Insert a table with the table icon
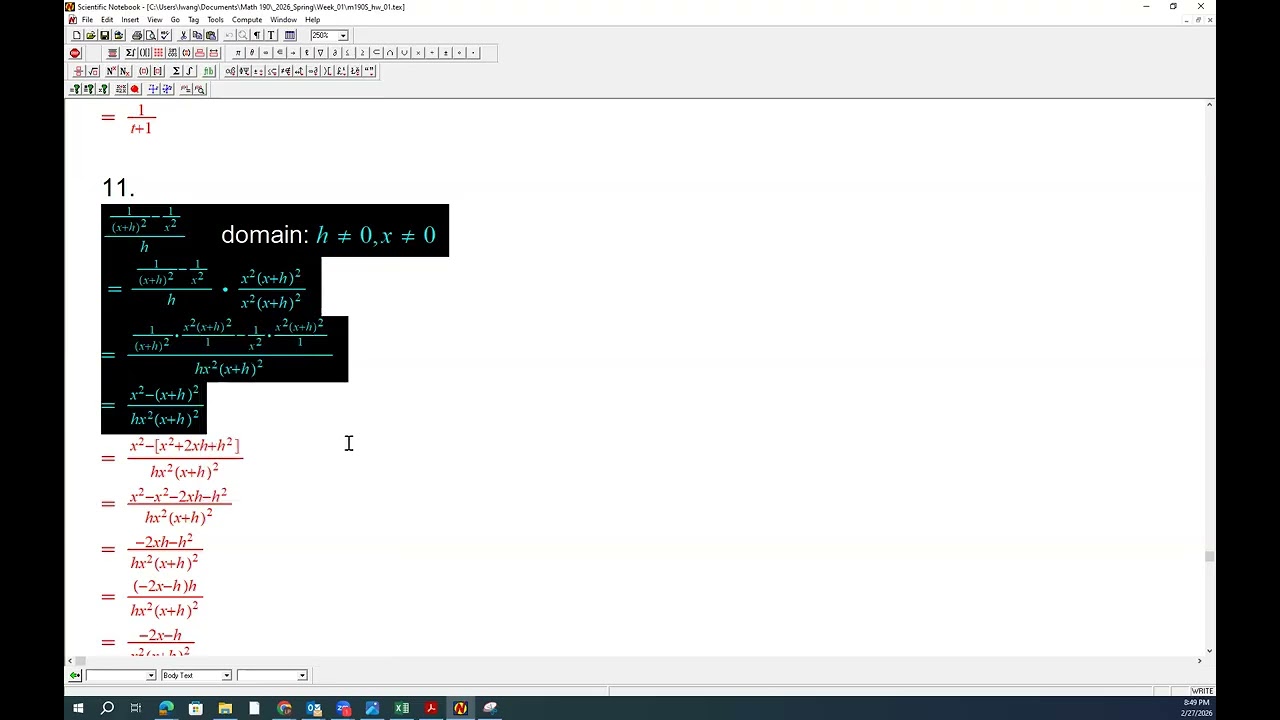The height and width of the screenshot is (720, 1280). [x=290, y=35]
